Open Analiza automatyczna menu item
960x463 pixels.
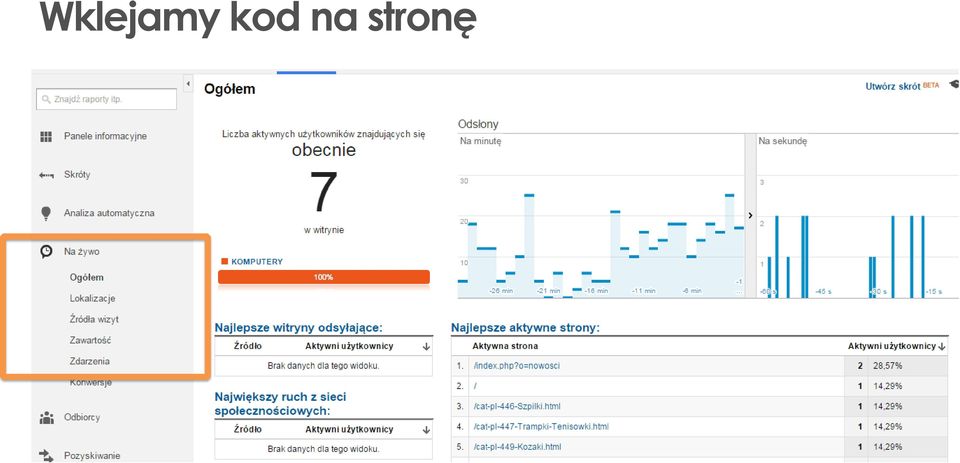(x=109, y=213)
